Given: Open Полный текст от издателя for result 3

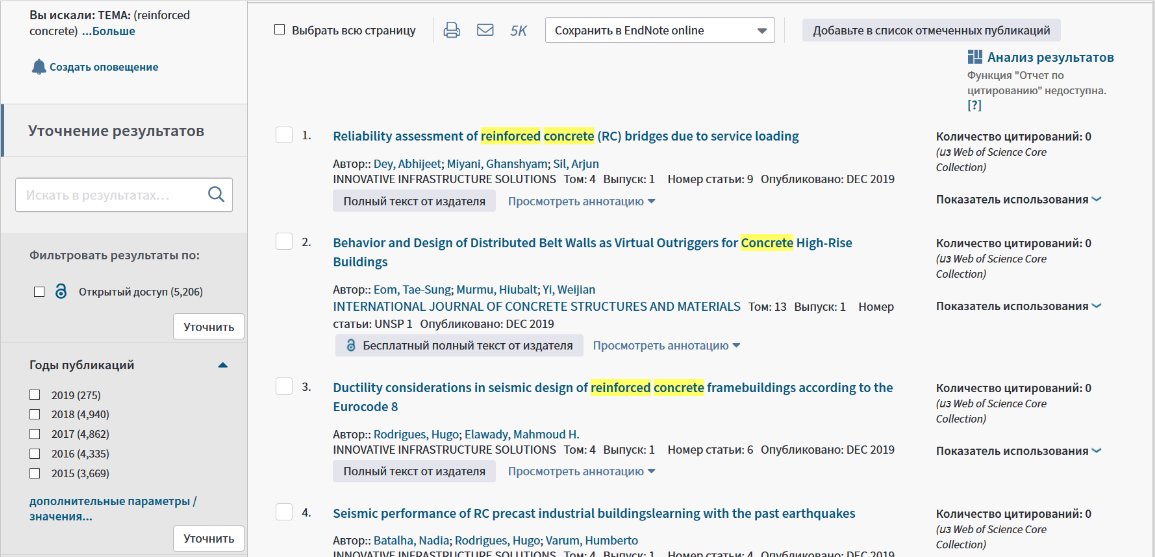Looking at the screenshot, I should click(414, 471).
